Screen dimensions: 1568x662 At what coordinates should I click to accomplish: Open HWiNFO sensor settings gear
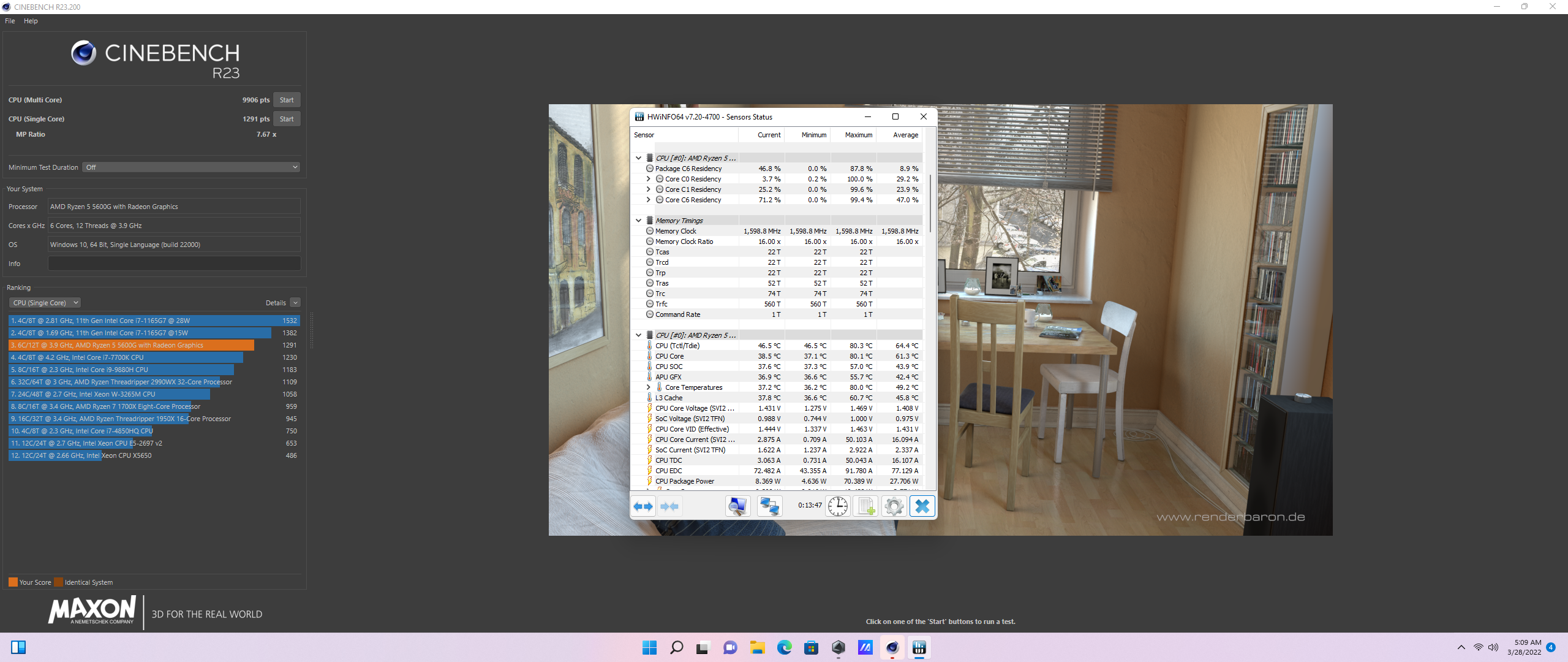point(894,506)
